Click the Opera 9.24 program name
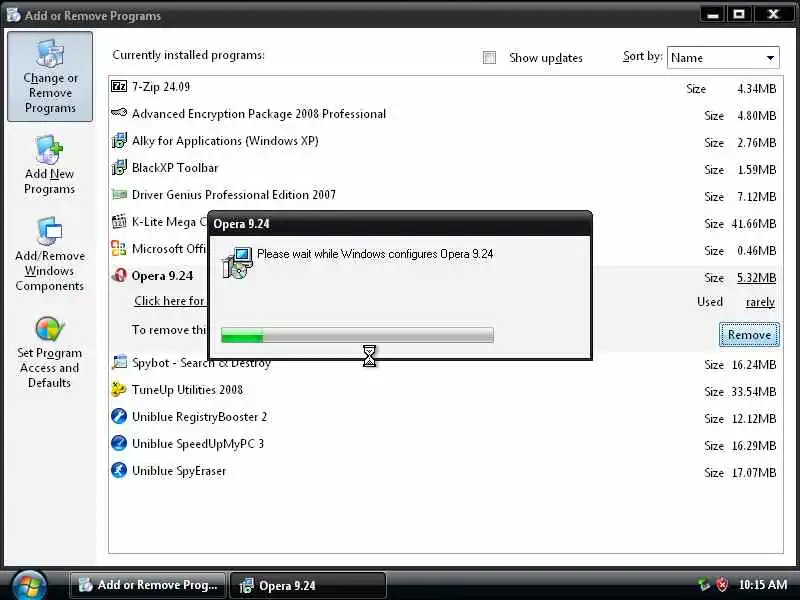 point(162,276)
